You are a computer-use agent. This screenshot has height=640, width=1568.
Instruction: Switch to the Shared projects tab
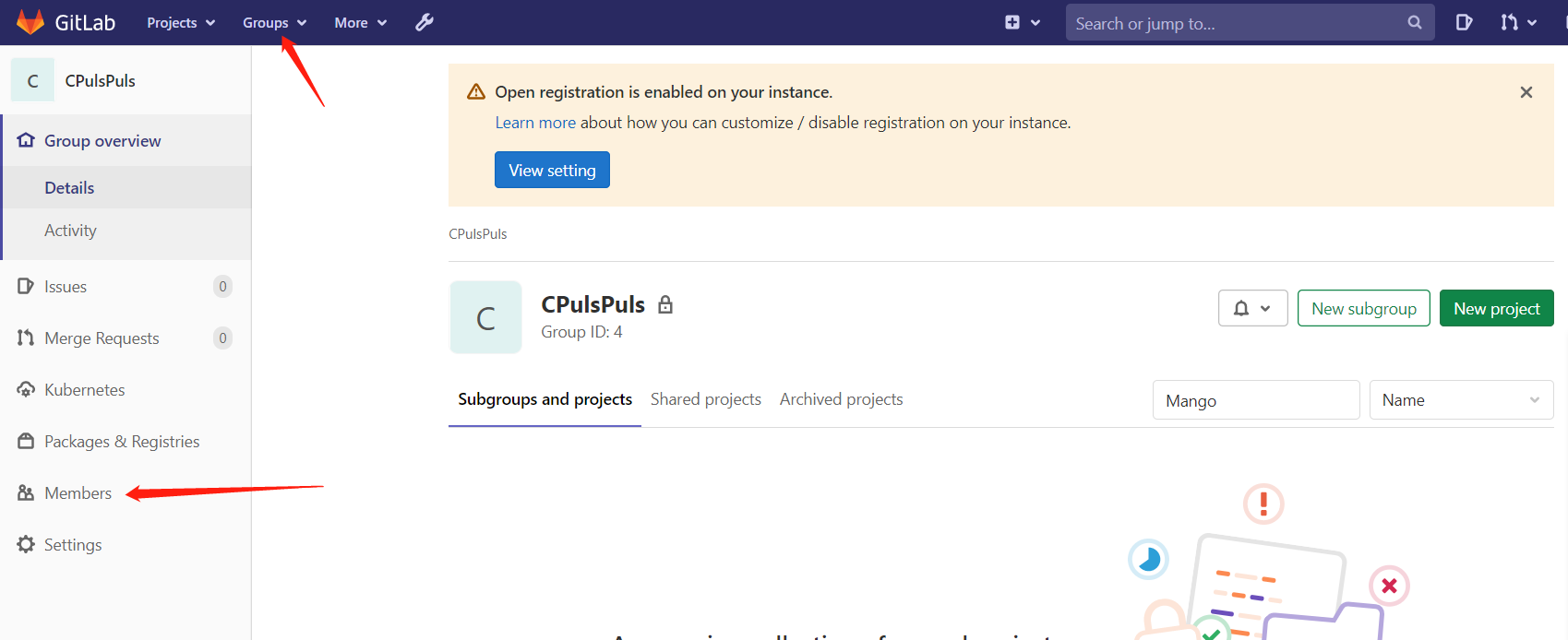(705, 399)
